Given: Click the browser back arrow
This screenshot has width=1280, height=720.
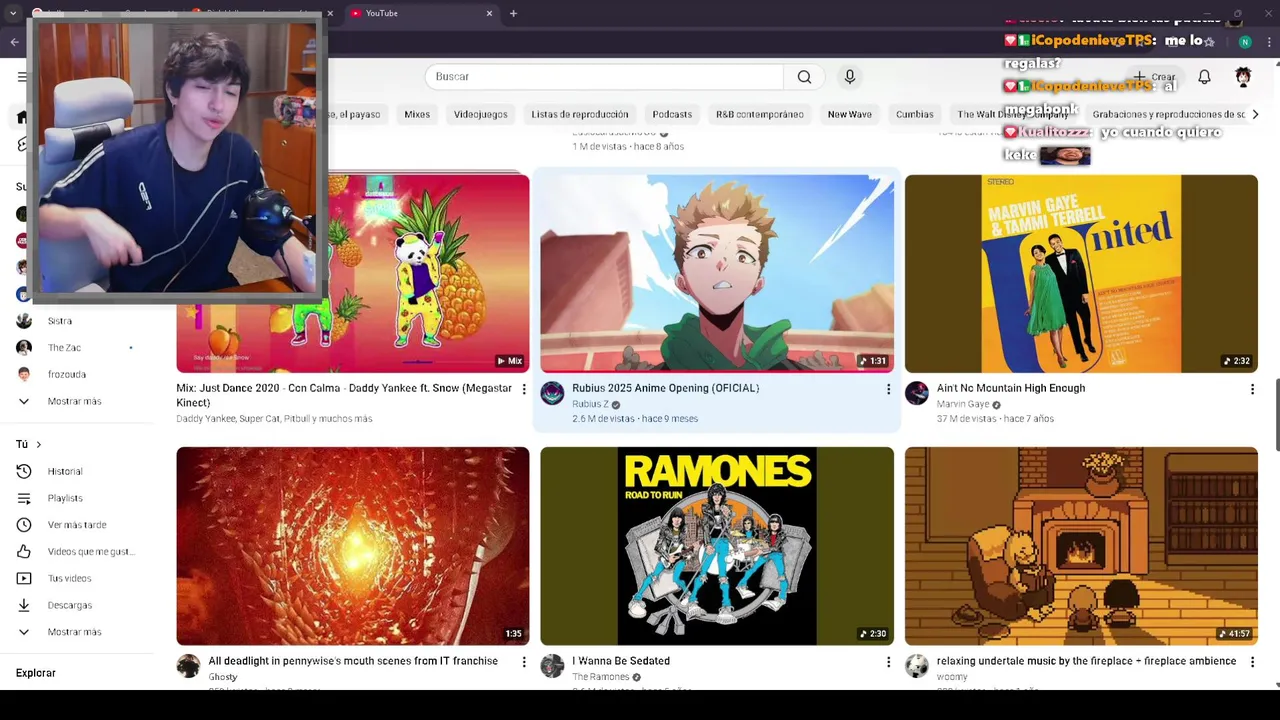Looking at the screenshot, I should point(14,42).
